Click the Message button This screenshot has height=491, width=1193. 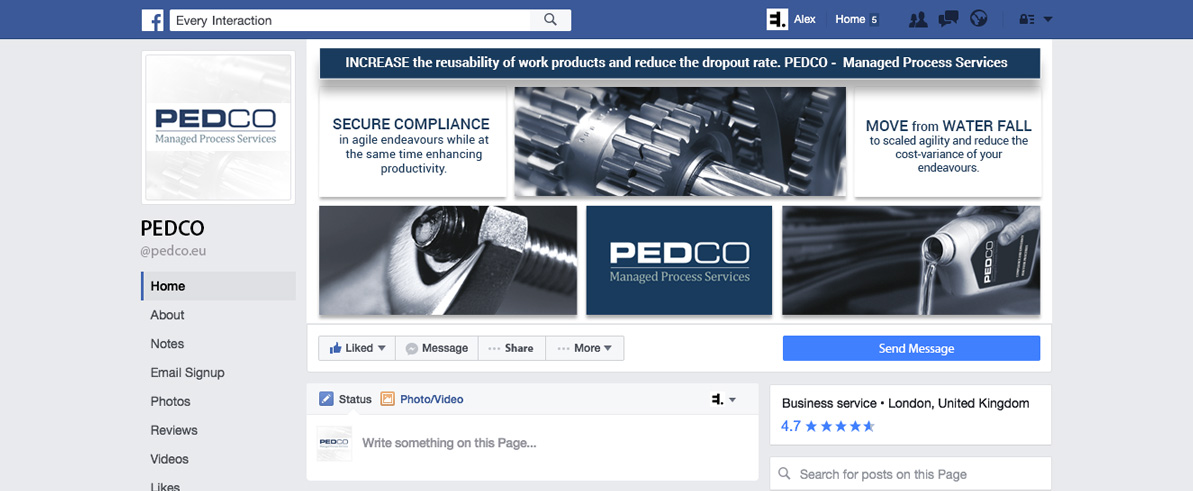click(x=437, y=348)
